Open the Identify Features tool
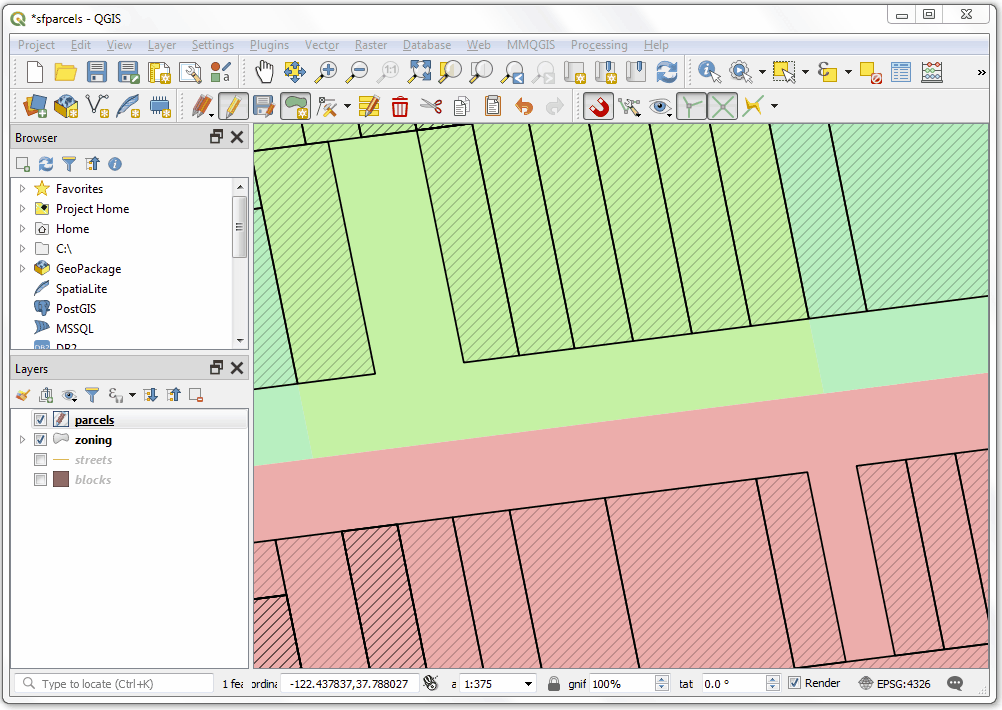Screen dimensions: 1002x710 click(x=709, y=72)
